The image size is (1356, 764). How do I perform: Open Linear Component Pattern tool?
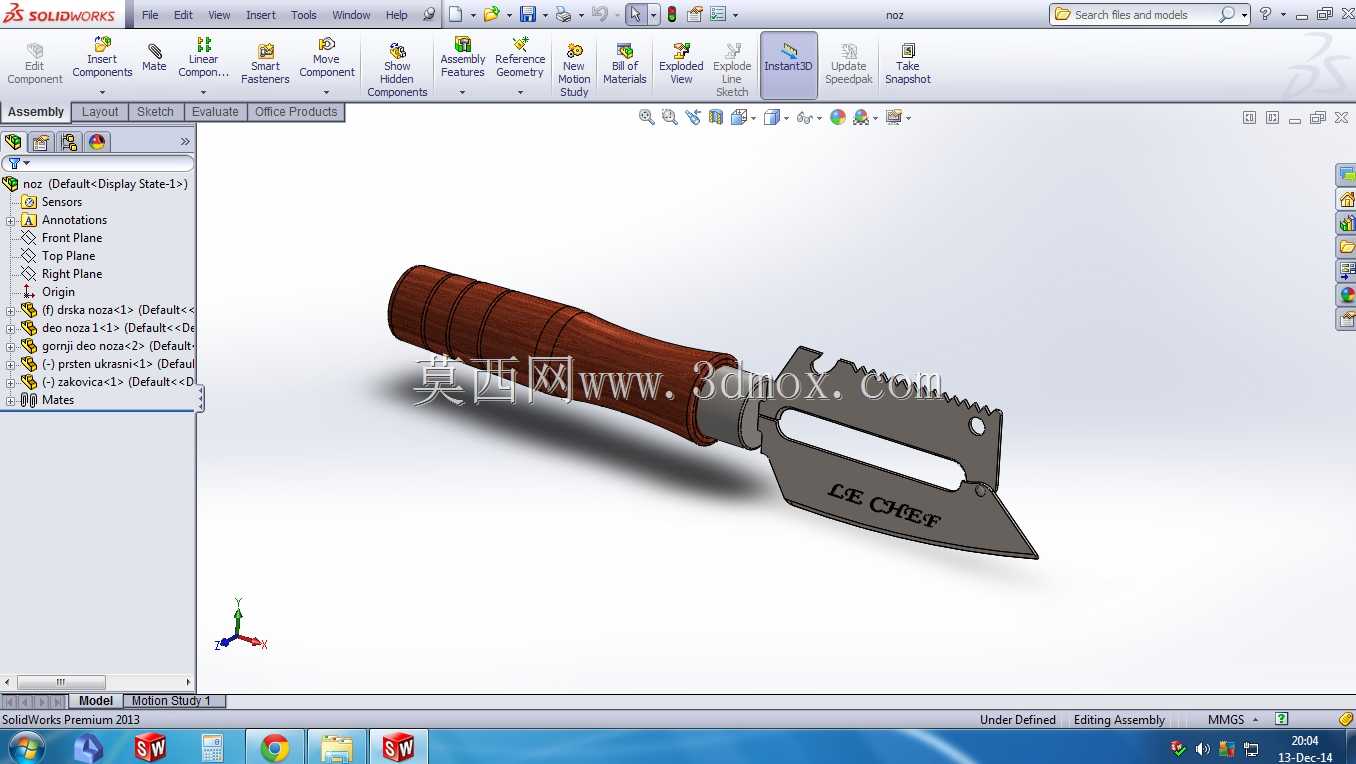pyautogui.click(x=203, y=58)
